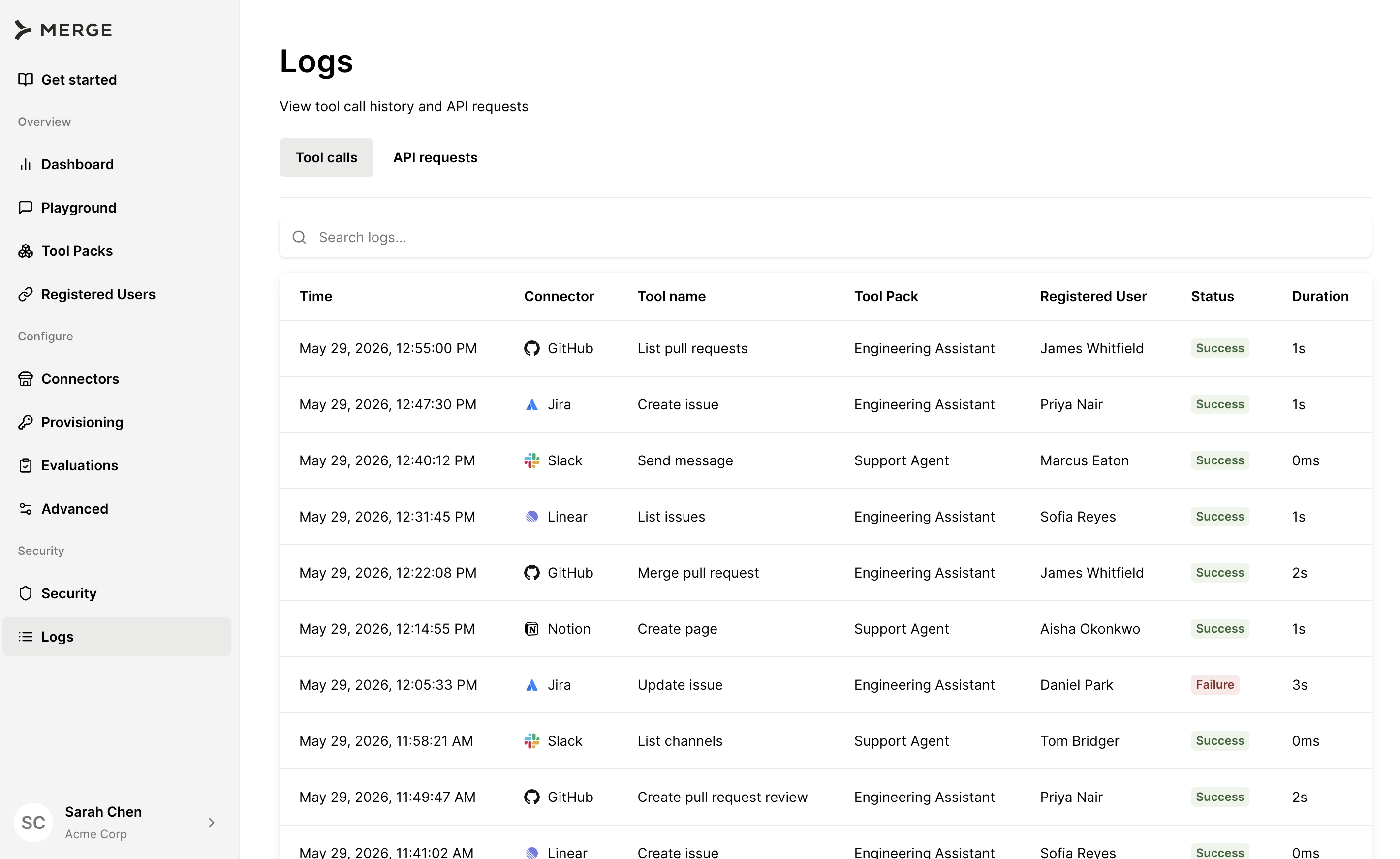Viewport: 1400px width, 859px height.
Task: Click Engineering Assistant in List pull requests row
Action: 924,348
